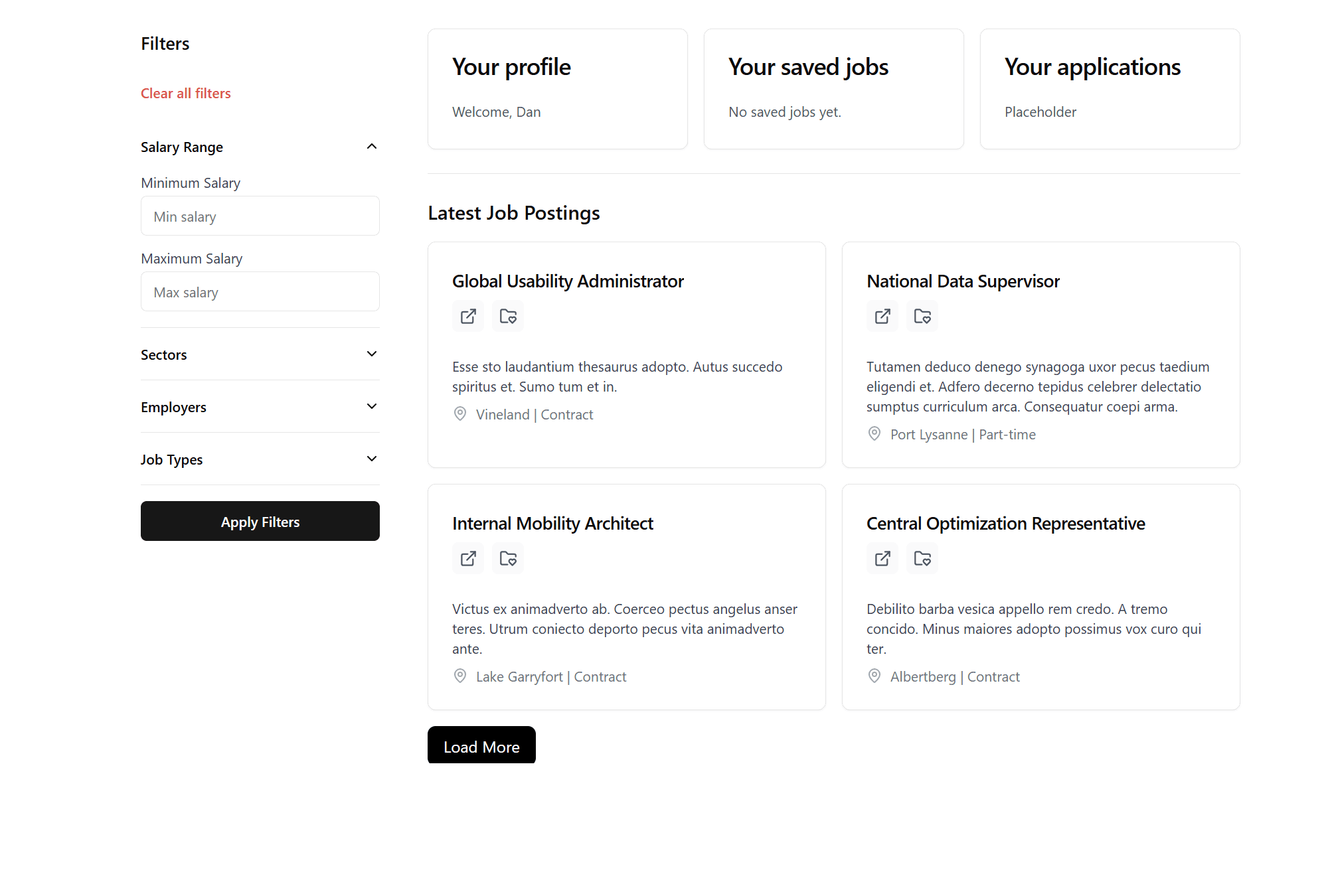Image resolution: width=1328 pixels, height=896 pixels.
Task: Save Central Optimization Representative job with folder icon
Action: 922,558
